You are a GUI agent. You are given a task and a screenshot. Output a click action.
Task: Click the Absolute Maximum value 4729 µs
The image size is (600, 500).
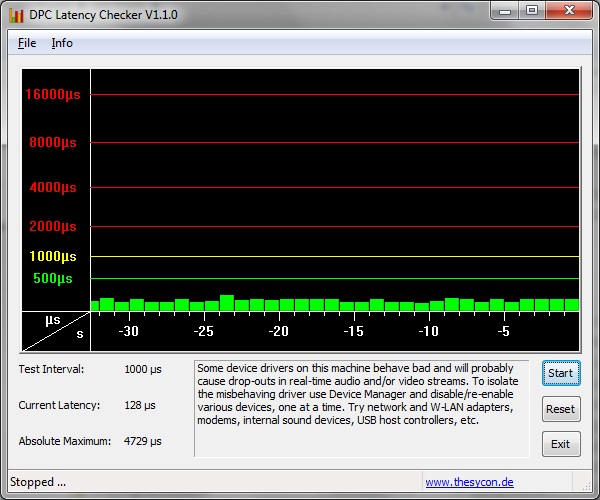point(143,441)
